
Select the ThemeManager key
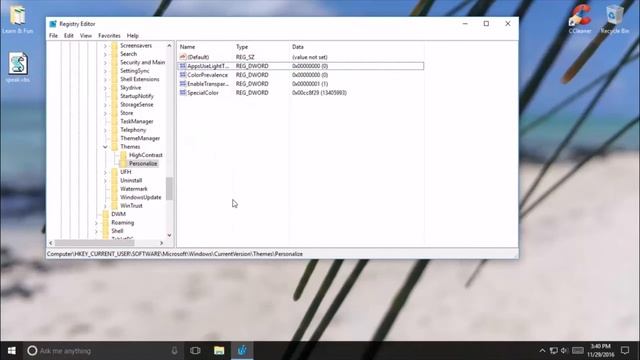pyautogui.click(x=140, y=138)
